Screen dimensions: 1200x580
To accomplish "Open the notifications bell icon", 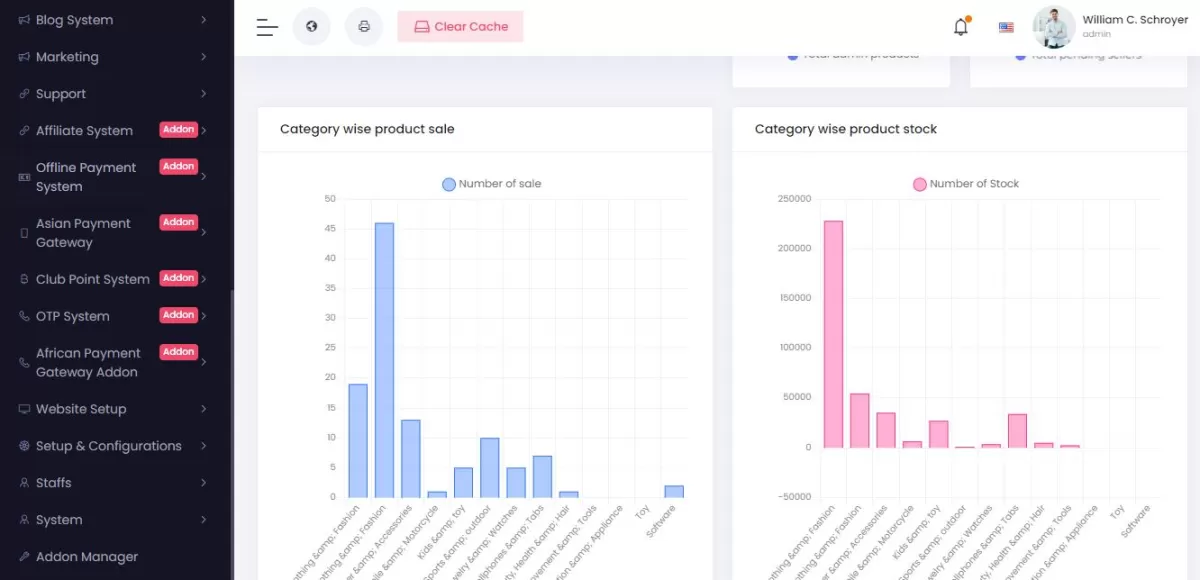I will click(x=961, y=27).
